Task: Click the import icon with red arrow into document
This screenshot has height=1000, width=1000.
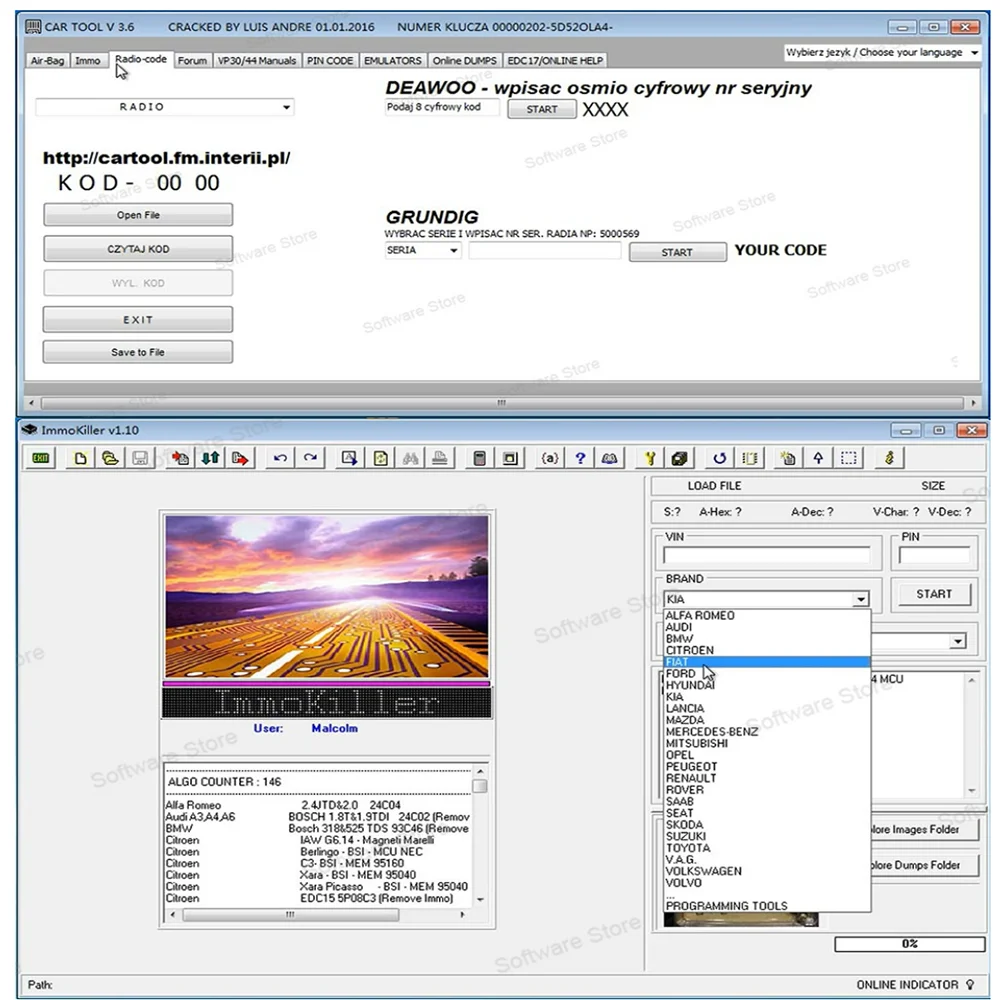Action: pos(180,458)
